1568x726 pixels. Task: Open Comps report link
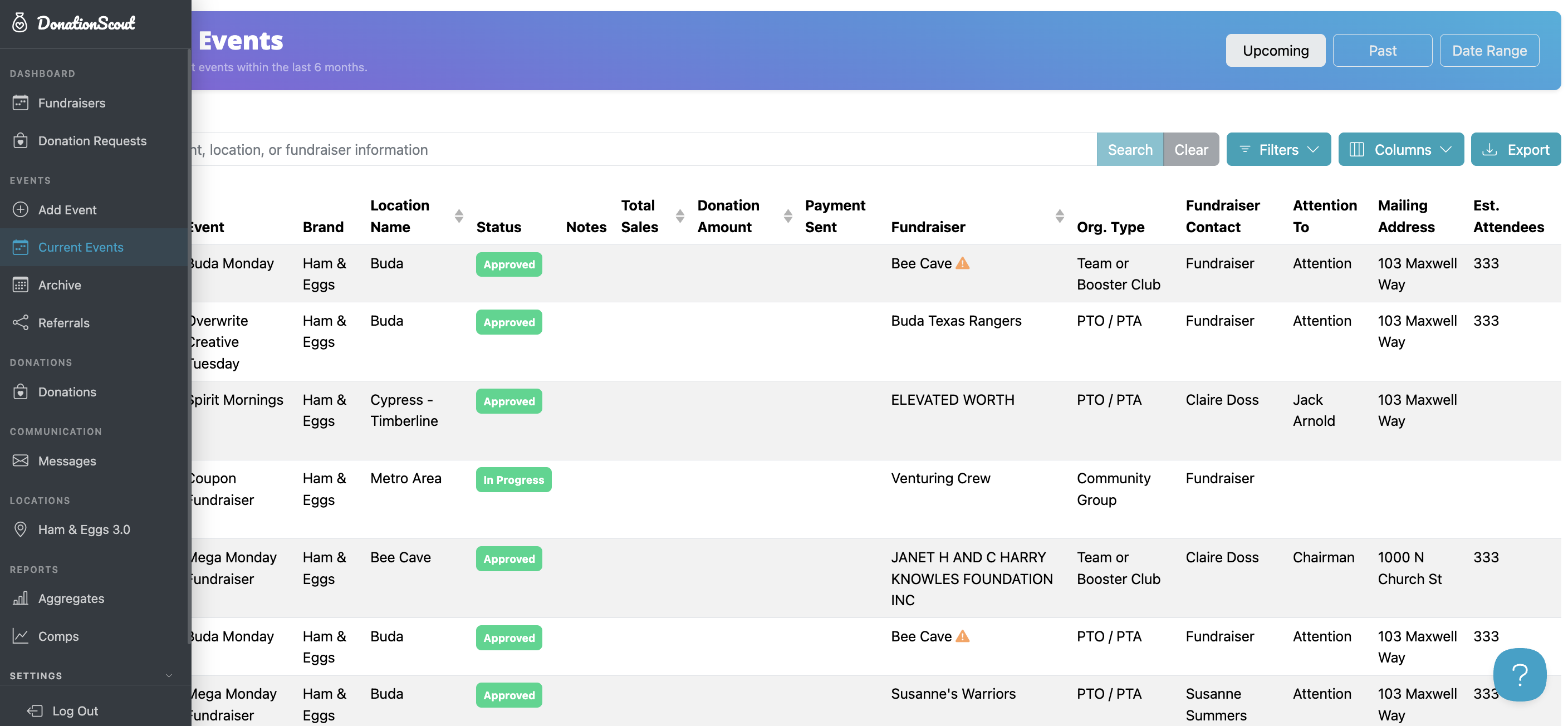pos(58,636)
